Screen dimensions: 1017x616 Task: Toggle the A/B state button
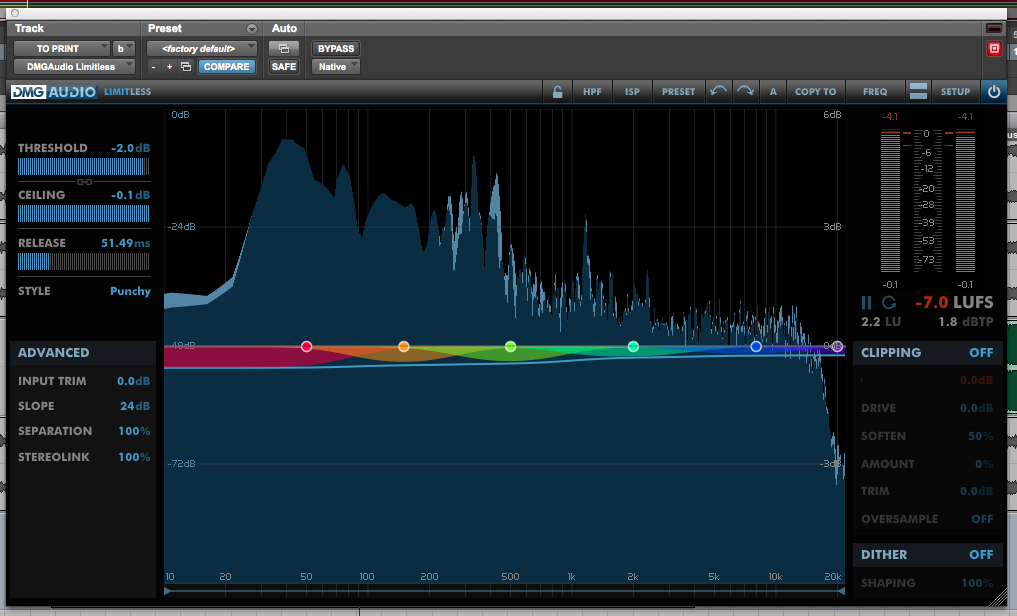tap(773, 92)
